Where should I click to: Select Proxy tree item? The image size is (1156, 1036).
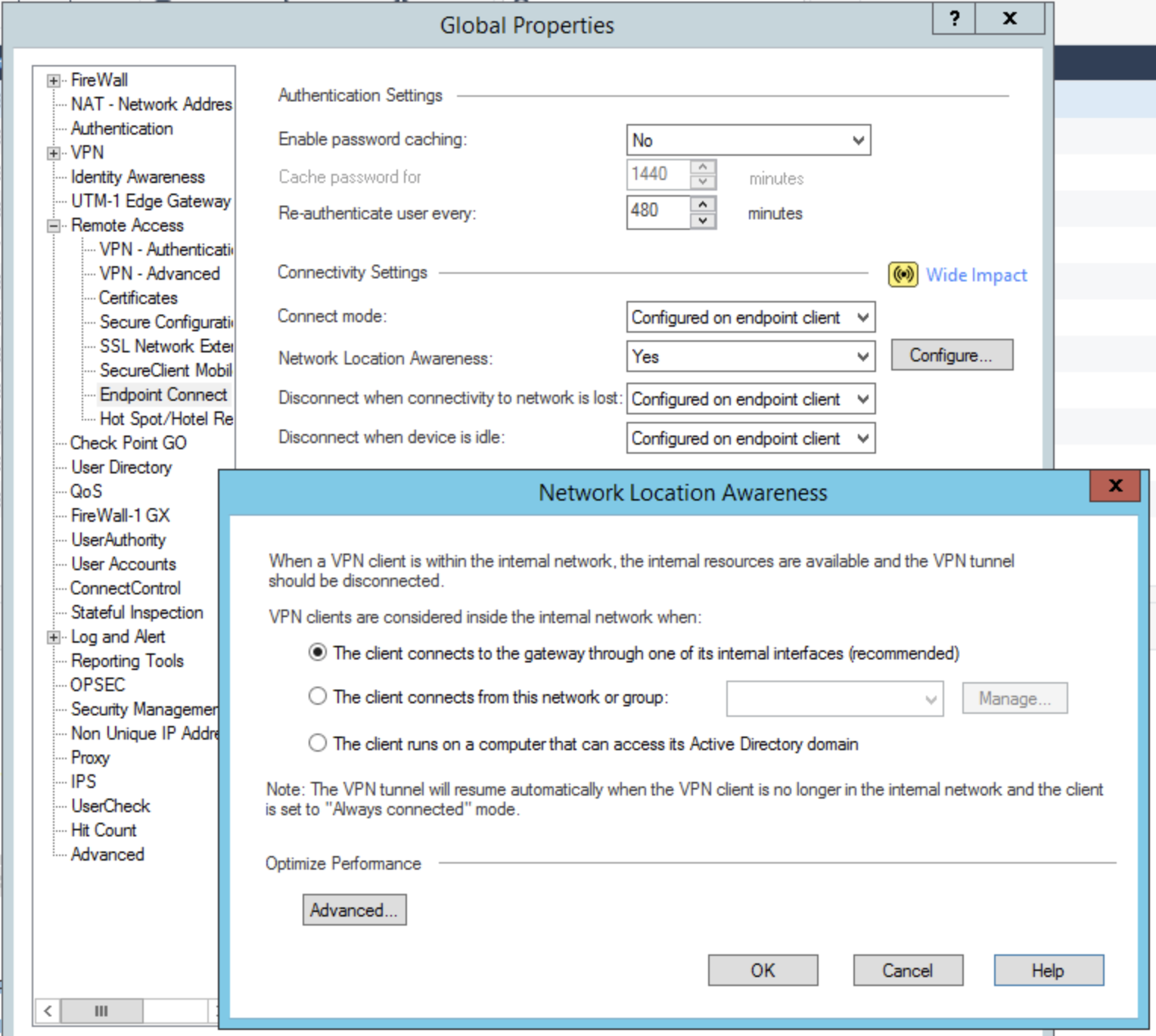coord(91,758)
